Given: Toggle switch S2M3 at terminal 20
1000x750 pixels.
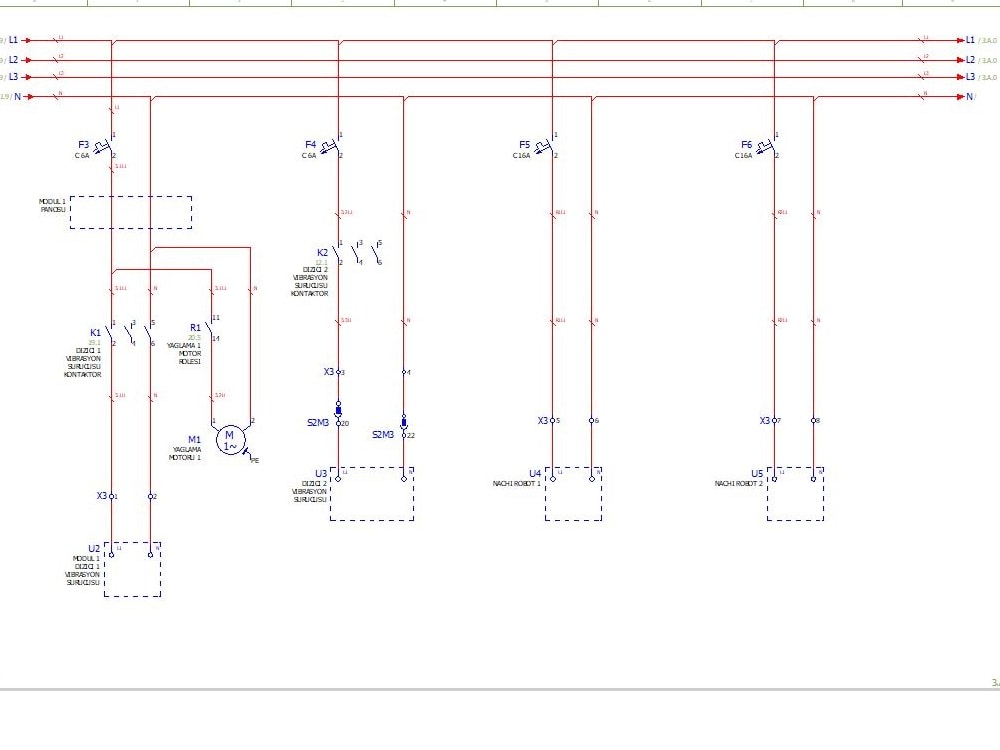Looking at the screenshot, I should 340,412.
